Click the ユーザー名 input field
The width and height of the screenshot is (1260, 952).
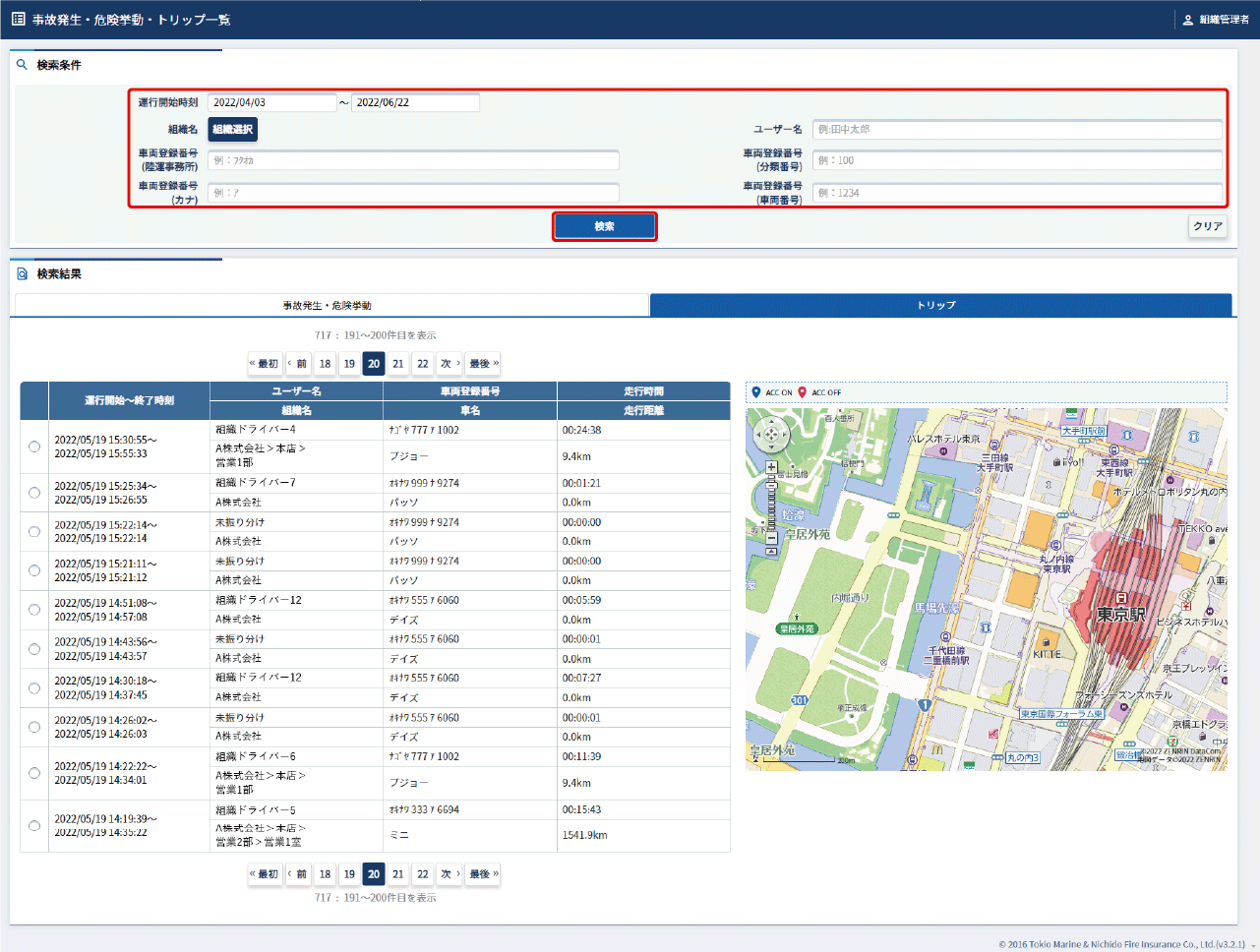(1016, 130)
